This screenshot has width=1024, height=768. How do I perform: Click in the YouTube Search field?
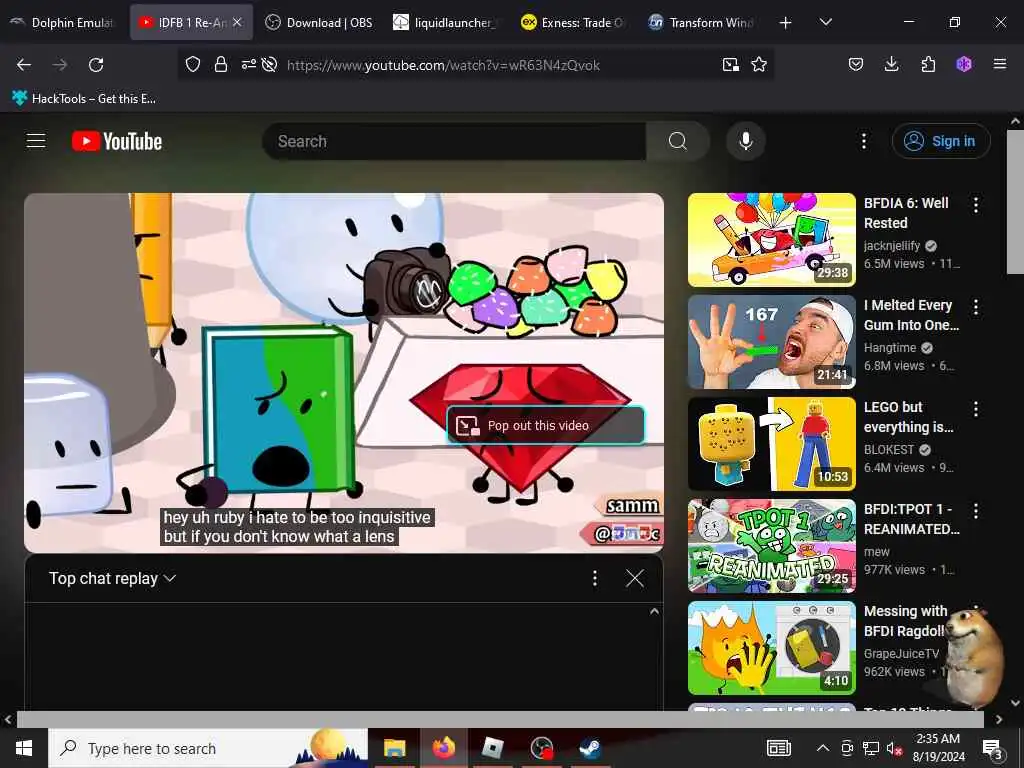click(x=454, y=141)
